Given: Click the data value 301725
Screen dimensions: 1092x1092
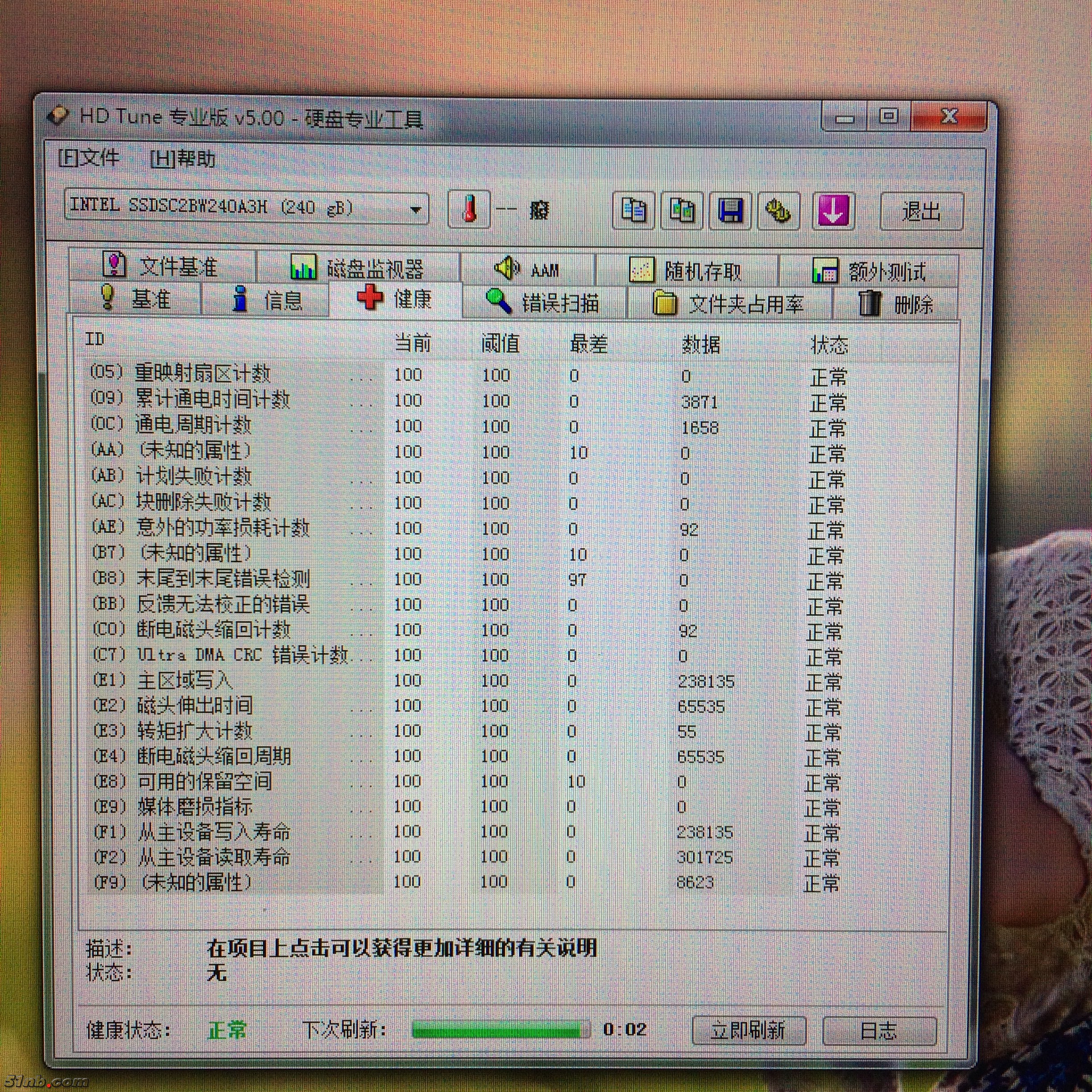Looking at the screenshot, I should pyautogui.click(x=704, y=857).
